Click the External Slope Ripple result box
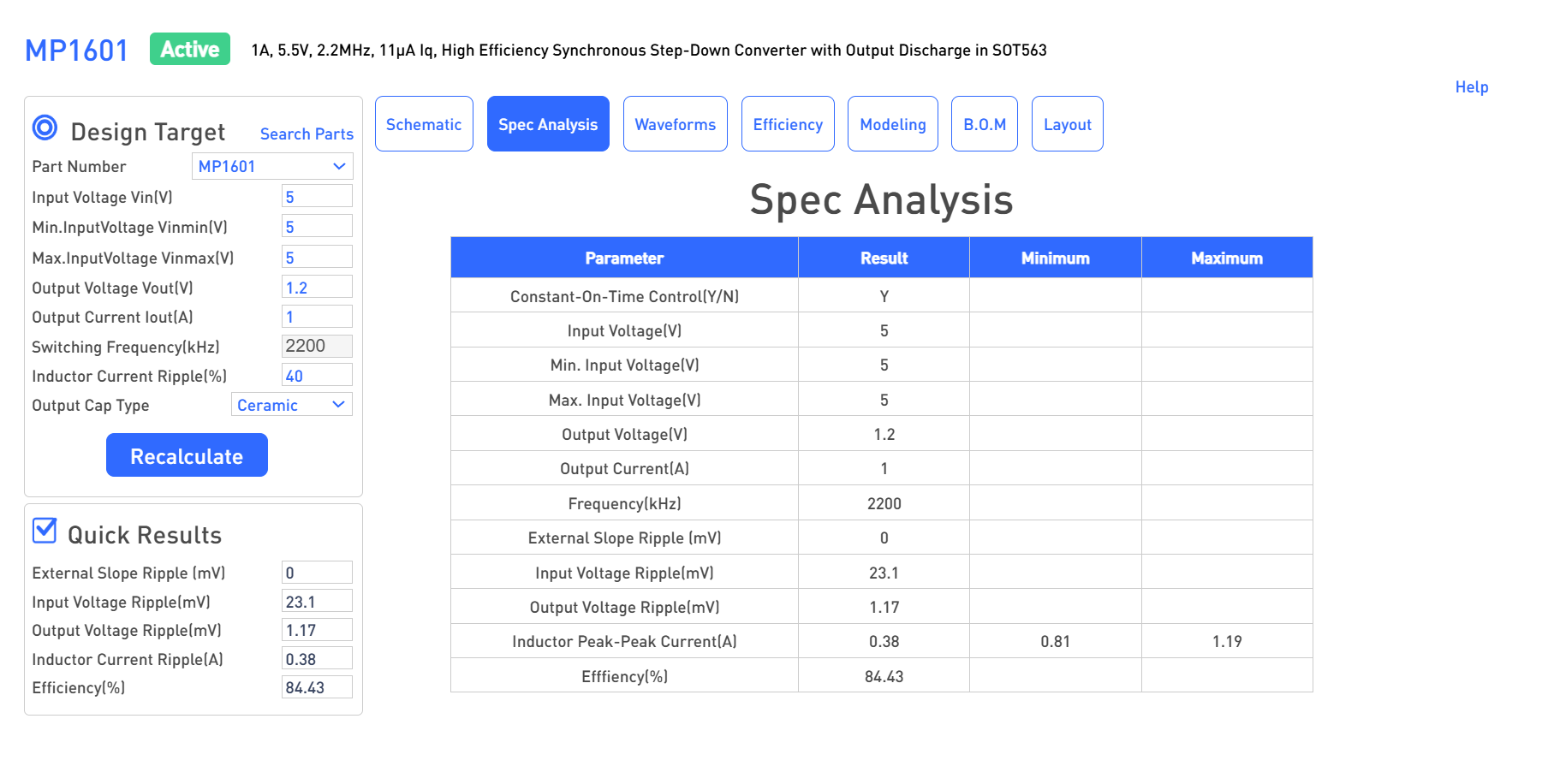 tap(317, 573)
